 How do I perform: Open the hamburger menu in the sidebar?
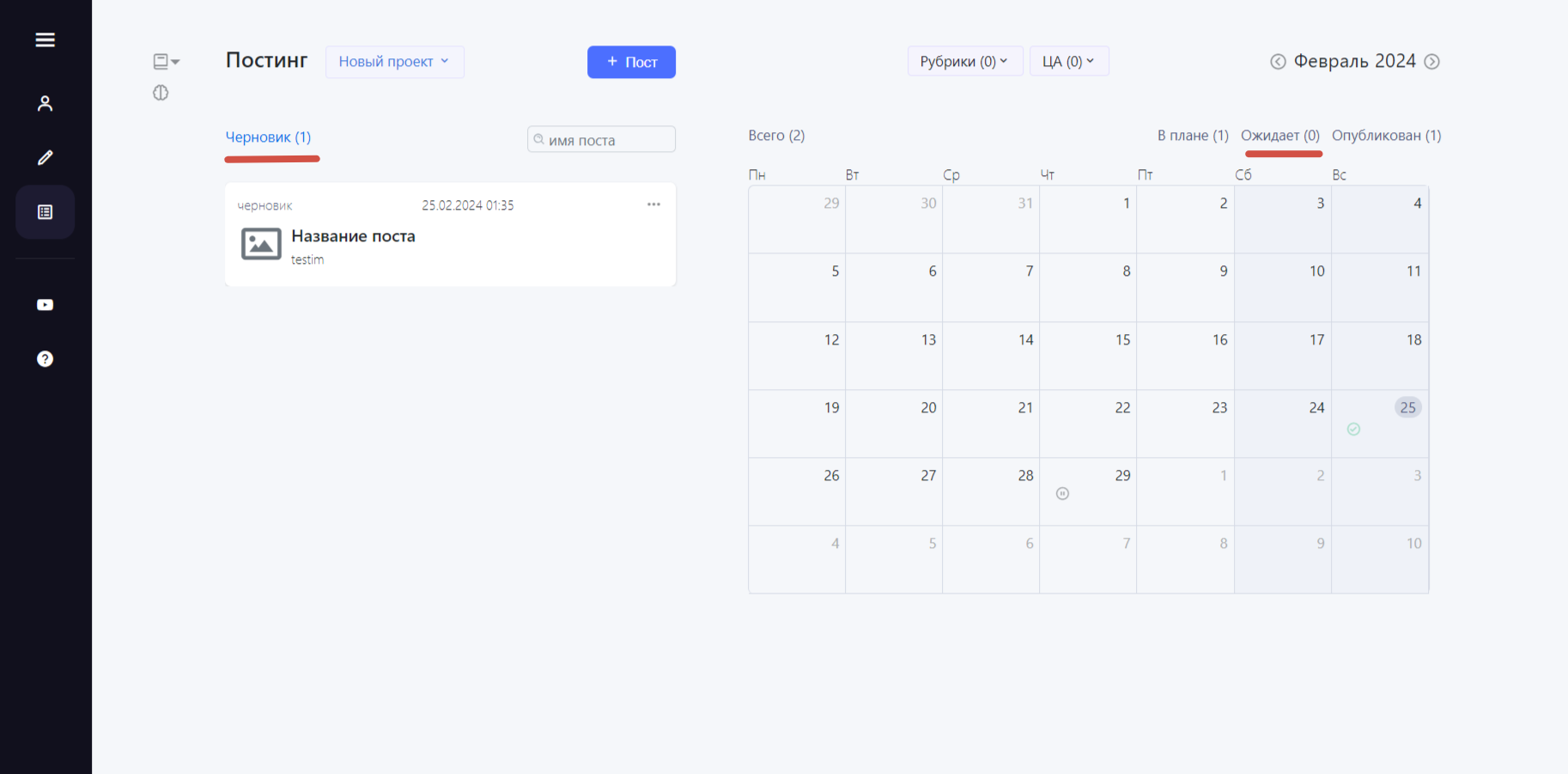tap(45, 40)
